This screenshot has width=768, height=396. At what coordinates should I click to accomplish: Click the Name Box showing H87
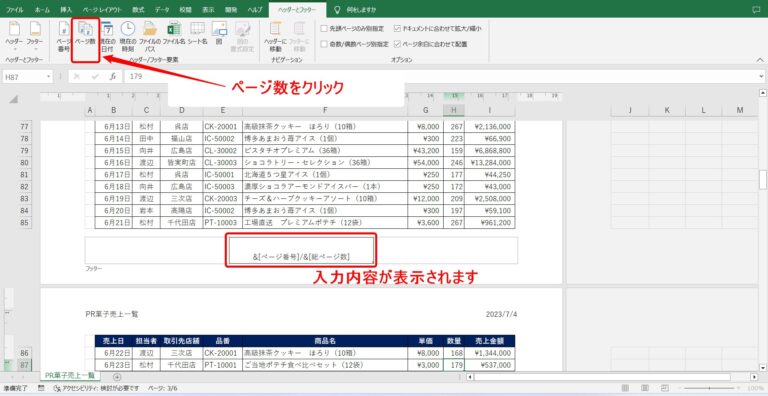click(x=24, y=76)
